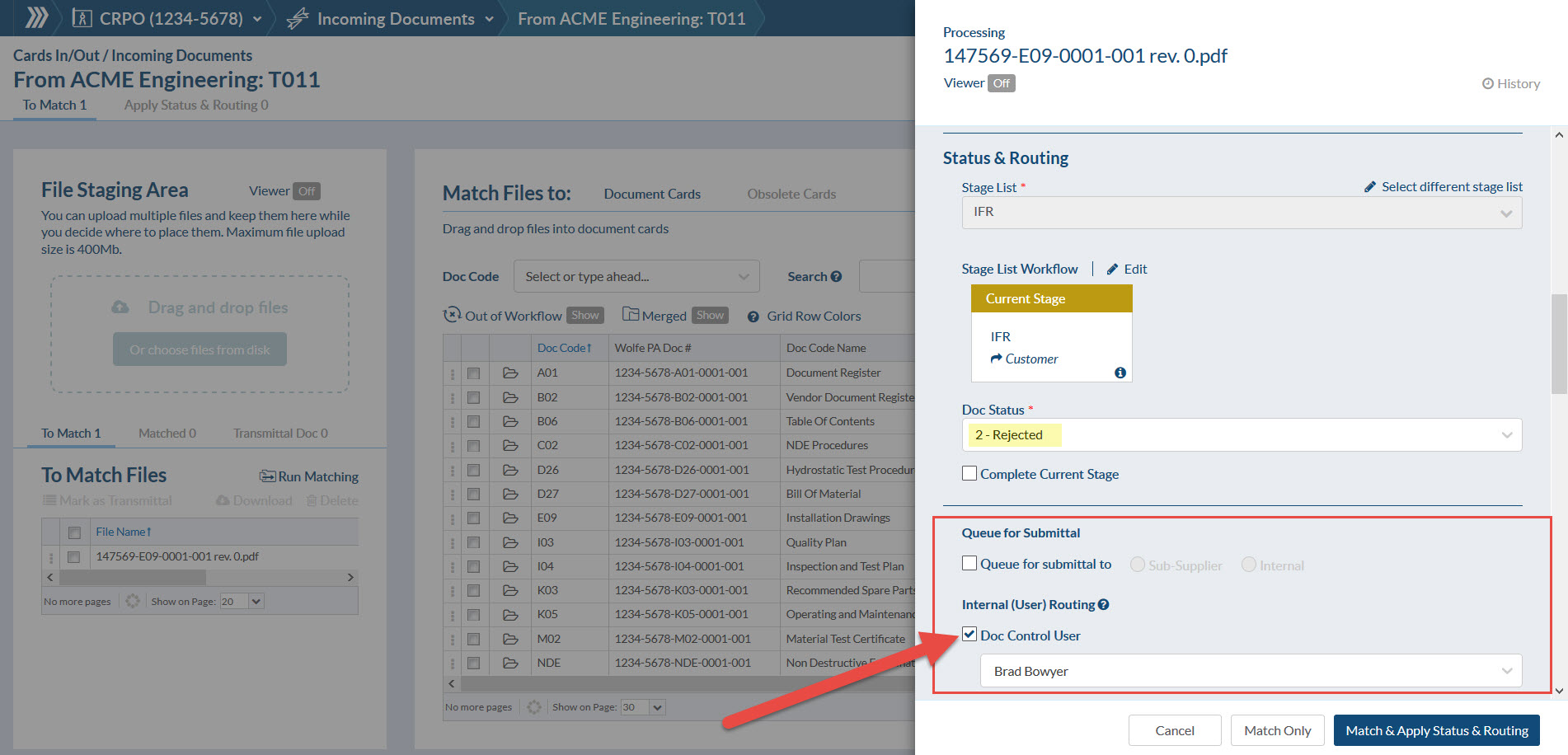Screen dimensions: 1568x755
Task: Click row drag handle for A01
Action: (x=452, y=373)
